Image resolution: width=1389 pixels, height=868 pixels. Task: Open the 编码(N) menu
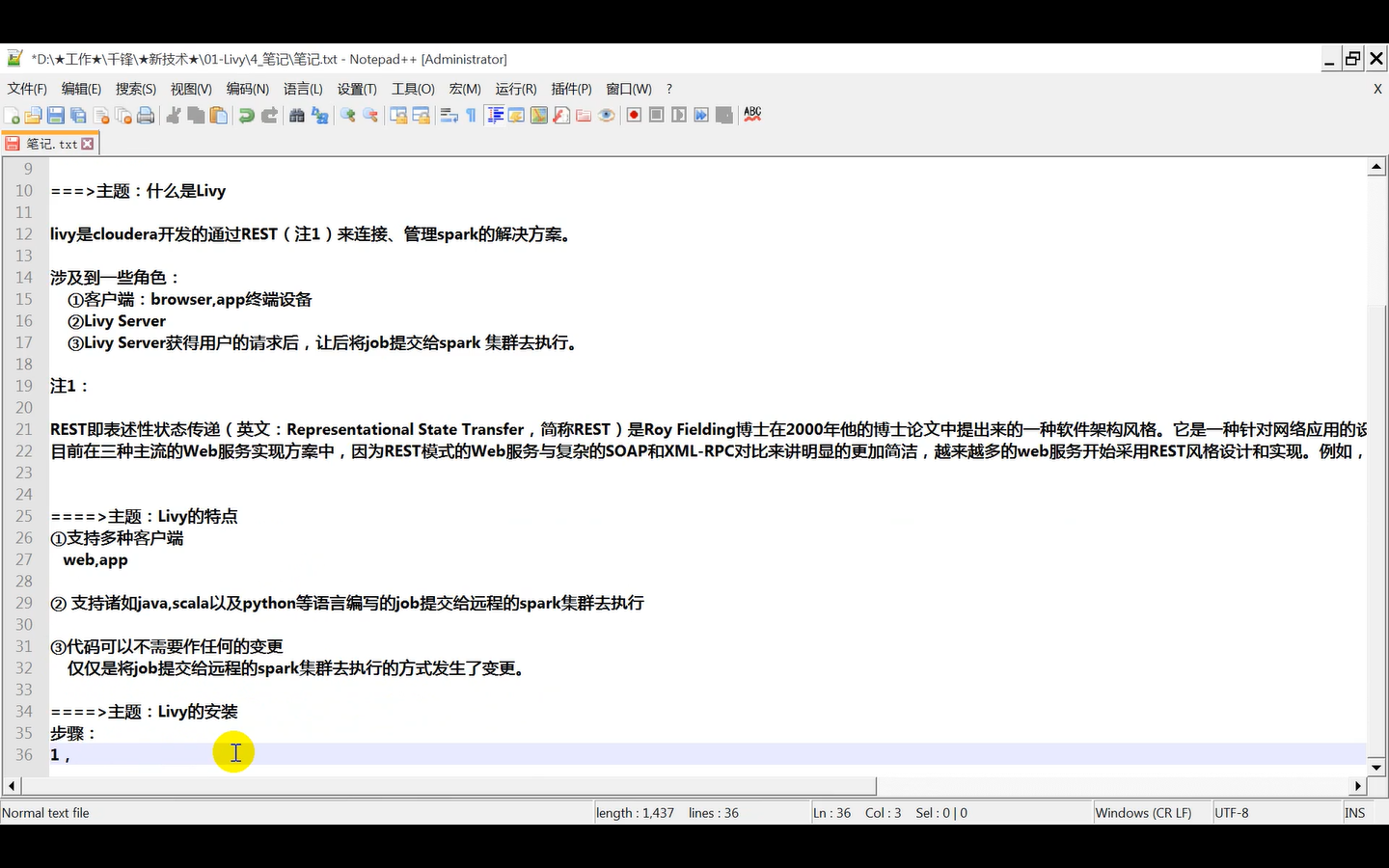[248, 89]
